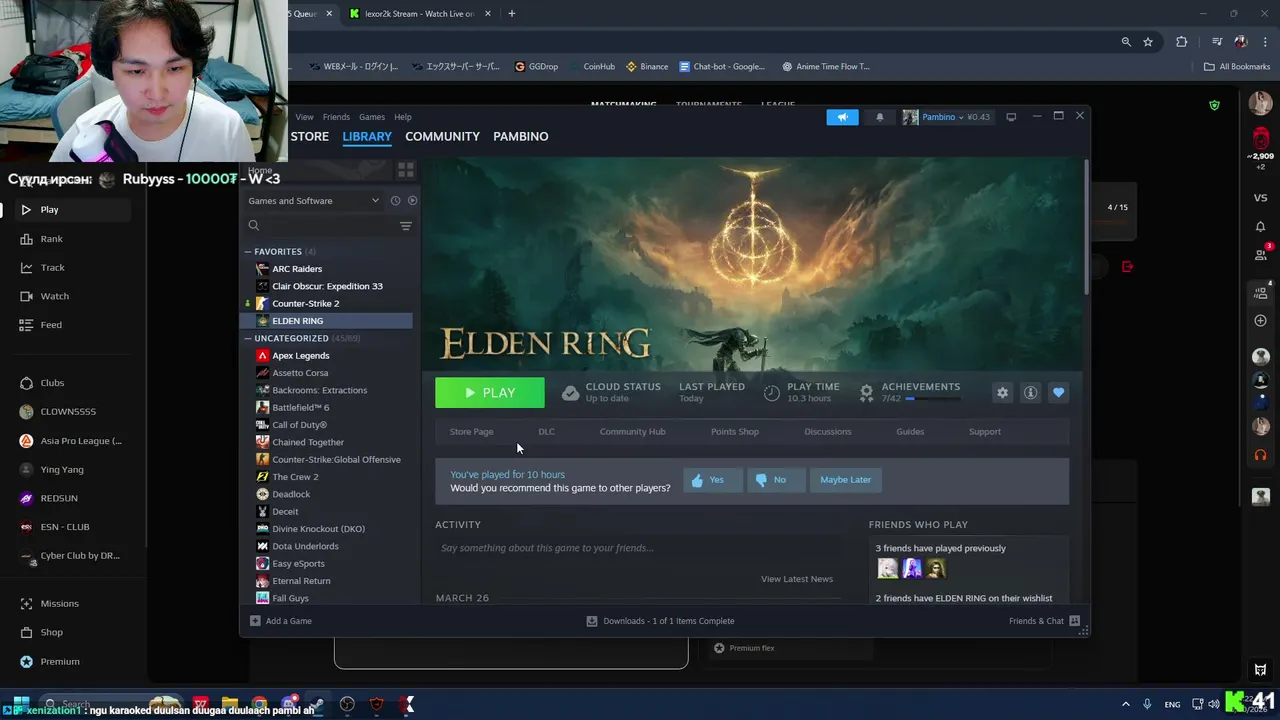
Task: Collapse the UNCATEGORIZED category
Action: tap(248, 338)
